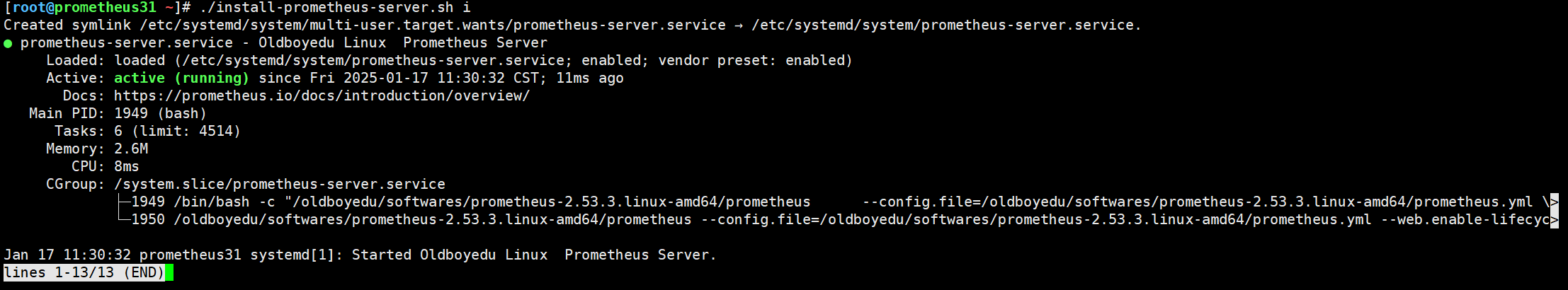Click the truncation marker ending the 1949 line
Viewport: 1568px width, 290px height.
coord(1555,202)
